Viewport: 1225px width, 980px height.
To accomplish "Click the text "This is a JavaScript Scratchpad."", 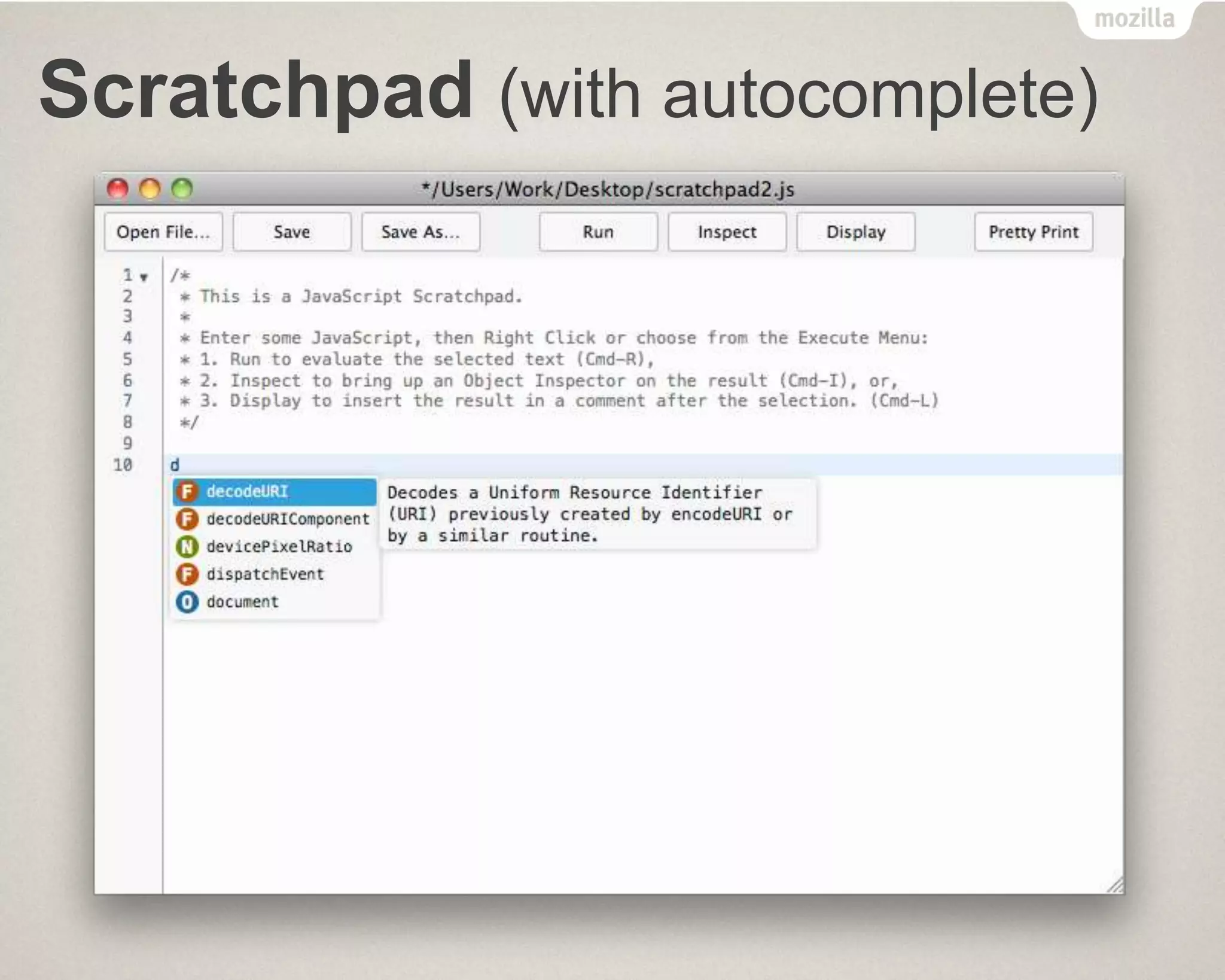I will tap(361, 296).
